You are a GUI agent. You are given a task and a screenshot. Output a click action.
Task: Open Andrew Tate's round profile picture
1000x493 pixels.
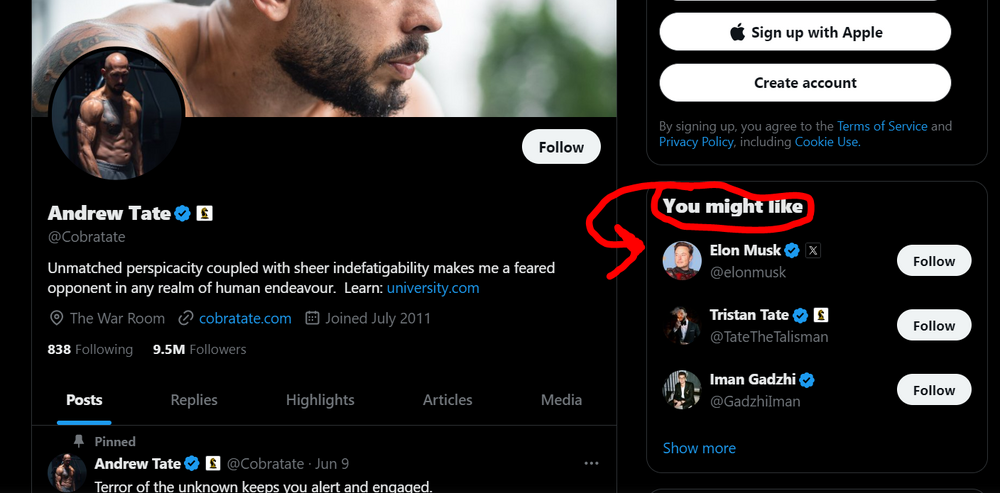tap(118, 112)
